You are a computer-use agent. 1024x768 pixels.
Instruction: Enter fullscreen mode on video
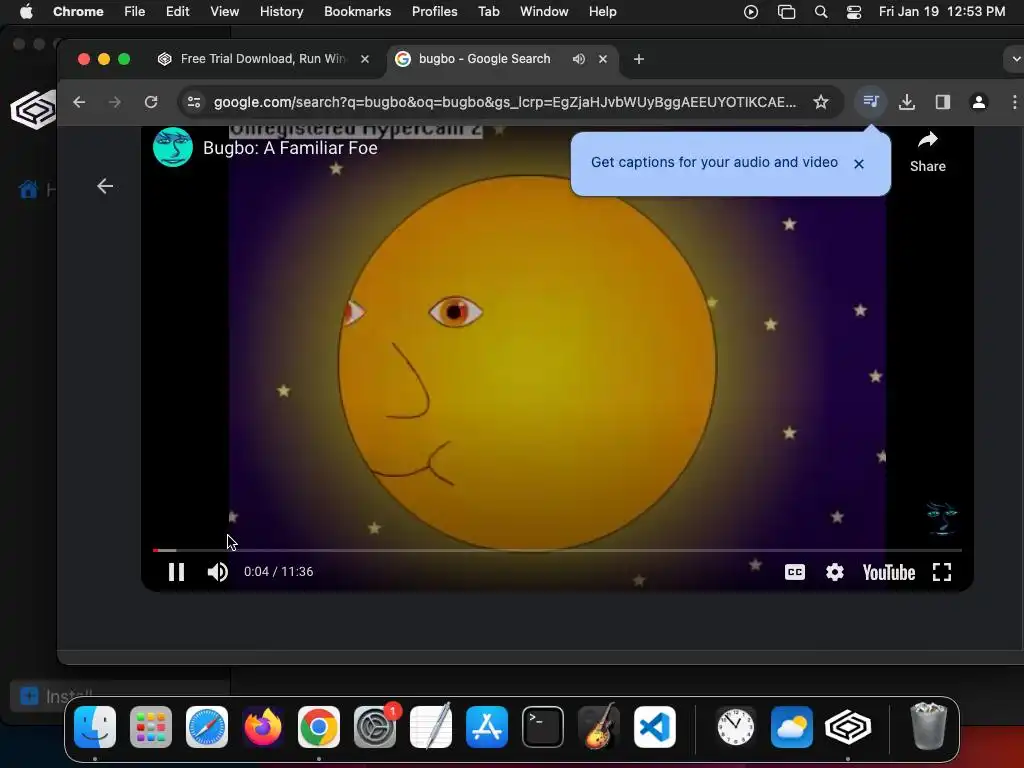[x=942, y=572]
